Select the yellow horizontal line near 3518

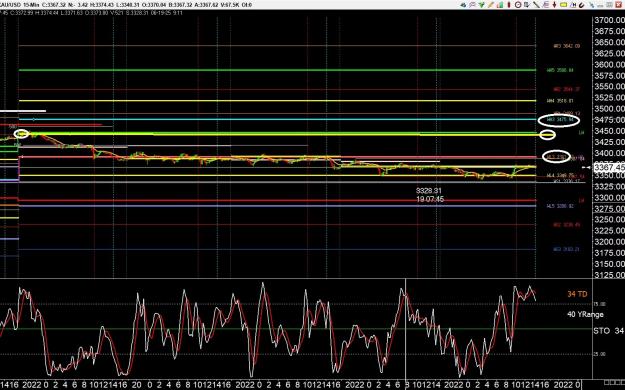(277, 100)
